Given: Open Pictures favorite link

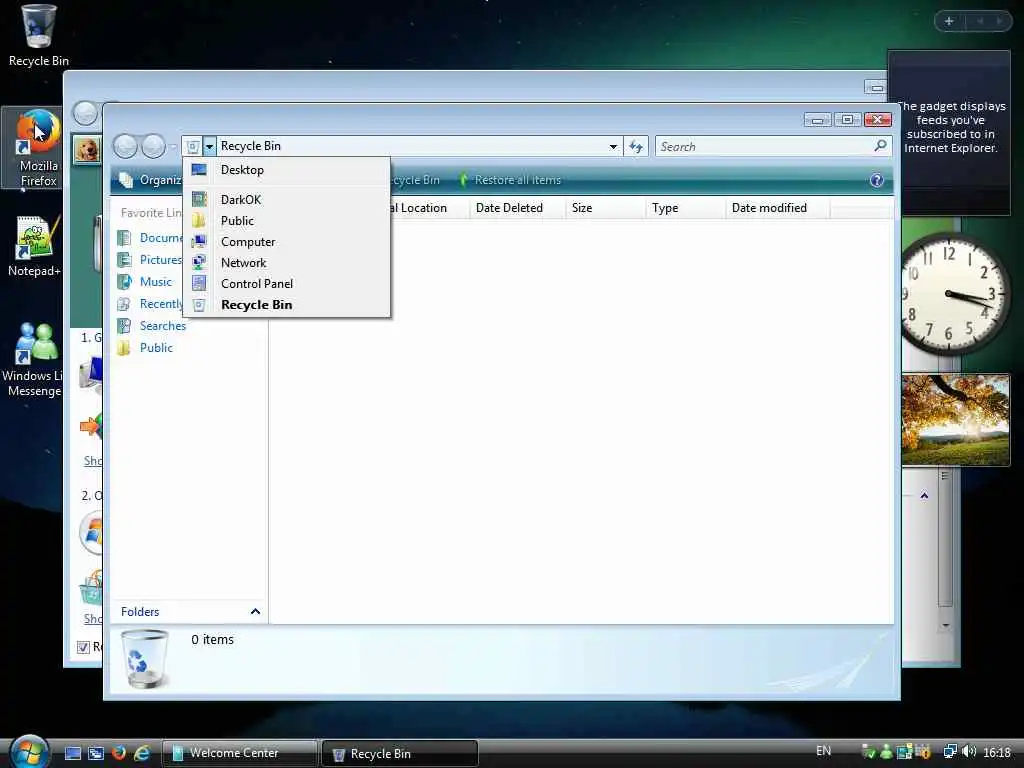Looking at the screenshot, I should click(x=150, y=260).
